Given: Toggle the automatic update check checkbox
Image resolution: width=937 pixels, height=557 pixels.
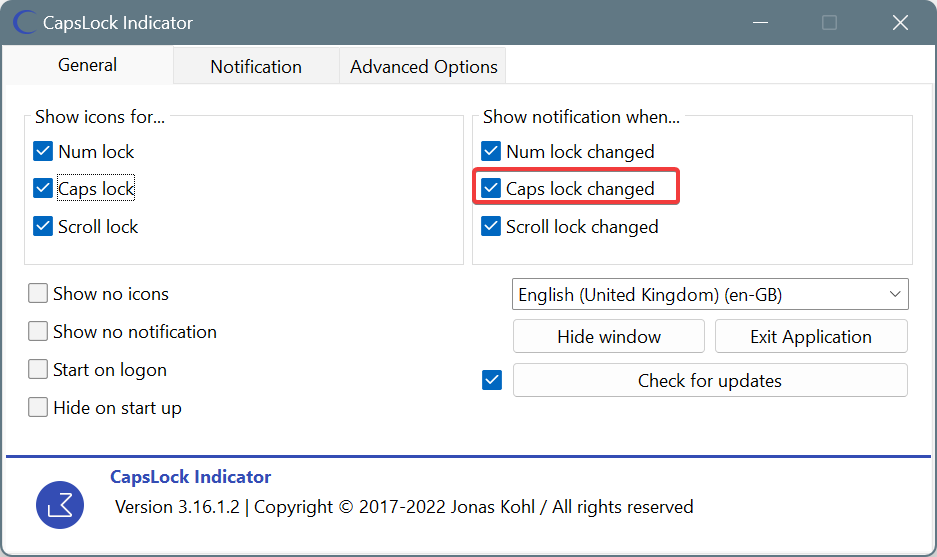Looking at the screenshot, I should tap(492, 380).
